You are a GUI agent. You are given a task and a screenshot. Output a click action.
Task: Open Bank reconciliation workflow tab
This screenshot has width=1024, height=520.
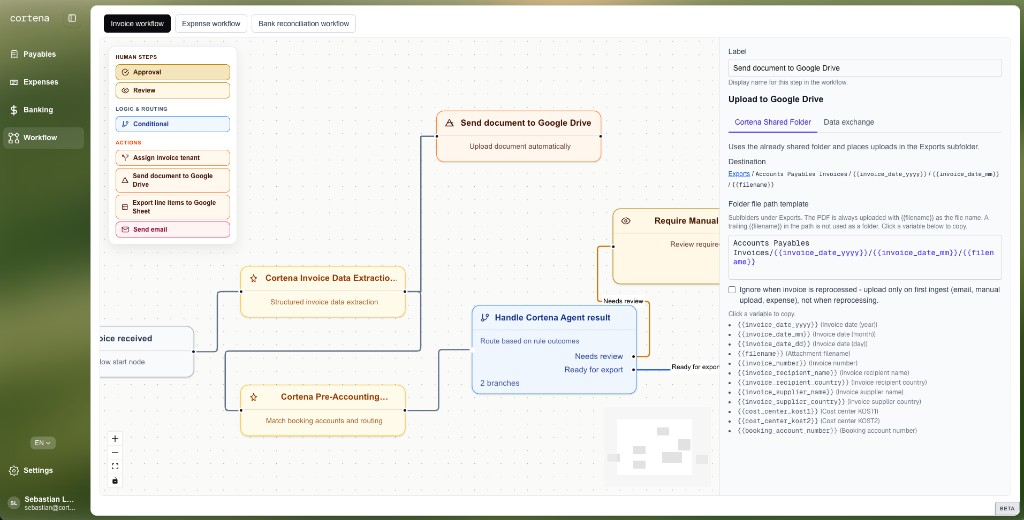pyautogui.click(x=304, y=24)
